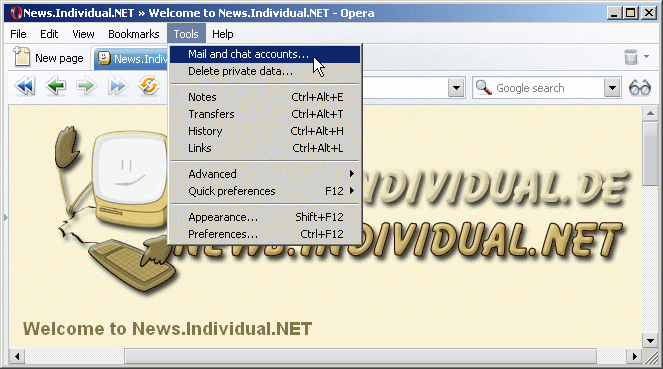Click the News.Individual tab favicon
This screenshot has height=369, width=663.
pyautogui.click(x=104, y=58)
